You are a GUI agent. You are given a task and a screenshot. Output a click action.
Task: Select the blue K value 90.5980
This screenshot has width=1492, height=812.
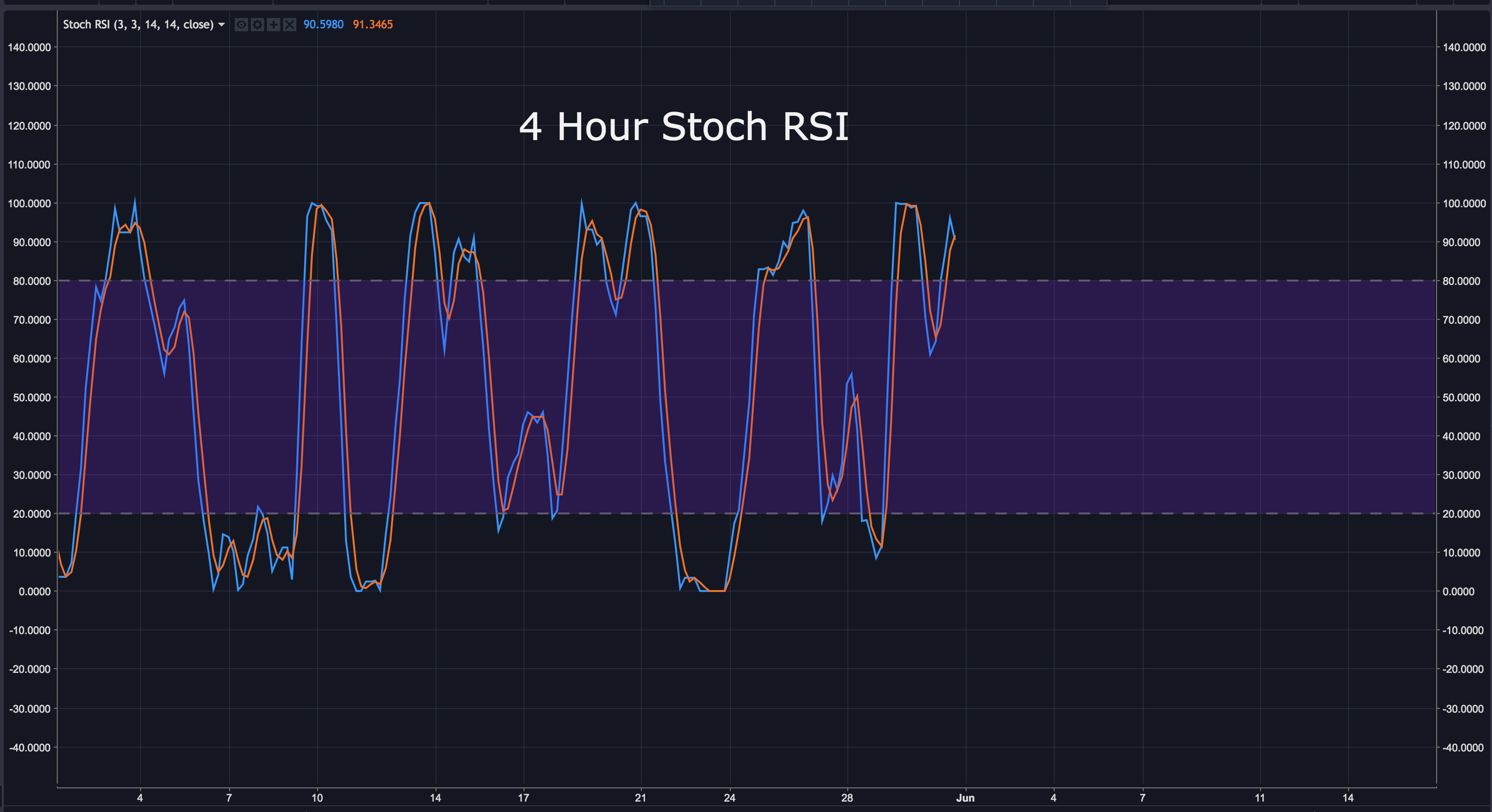coord(323,24)
